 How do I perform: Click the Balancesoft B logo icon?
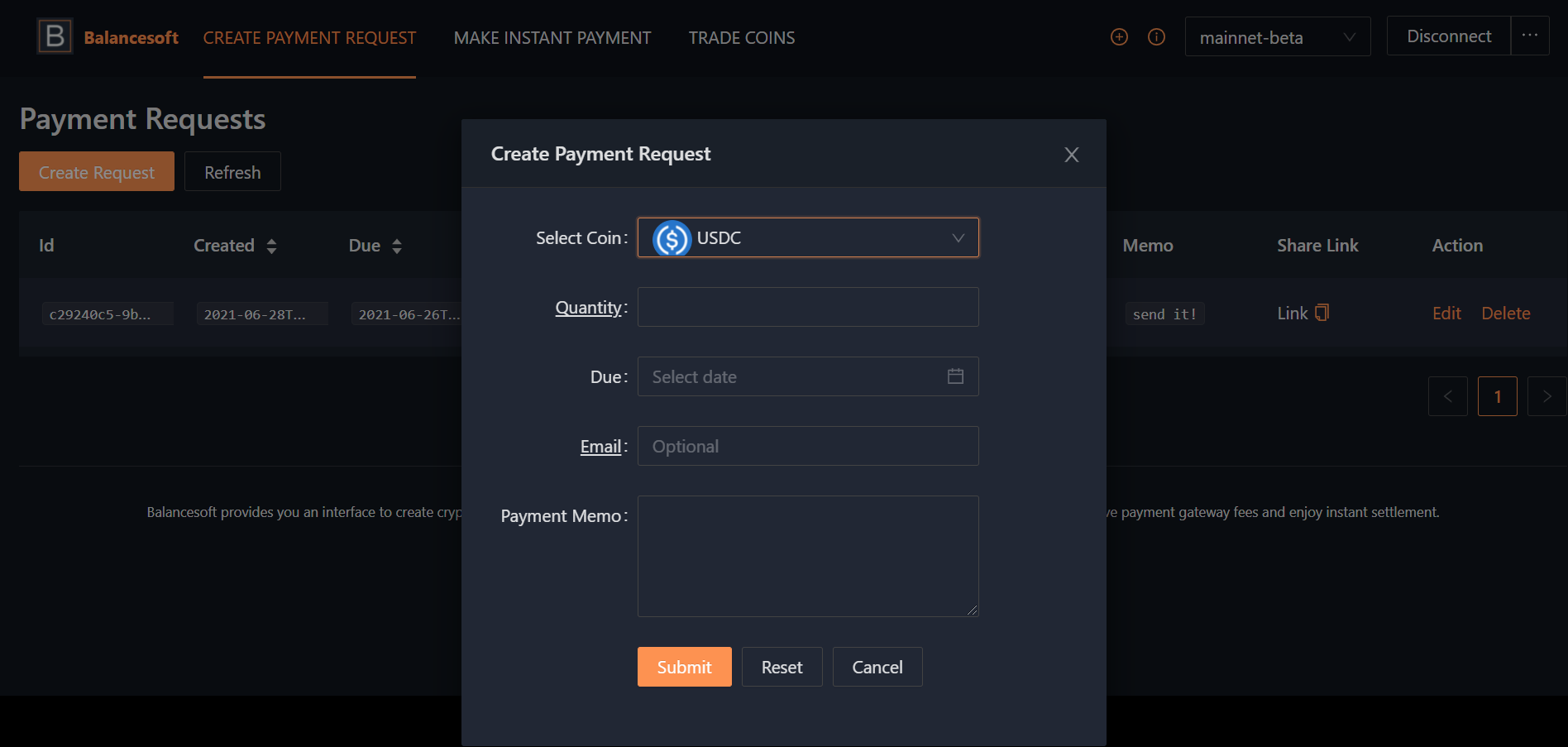pos(55,36)
